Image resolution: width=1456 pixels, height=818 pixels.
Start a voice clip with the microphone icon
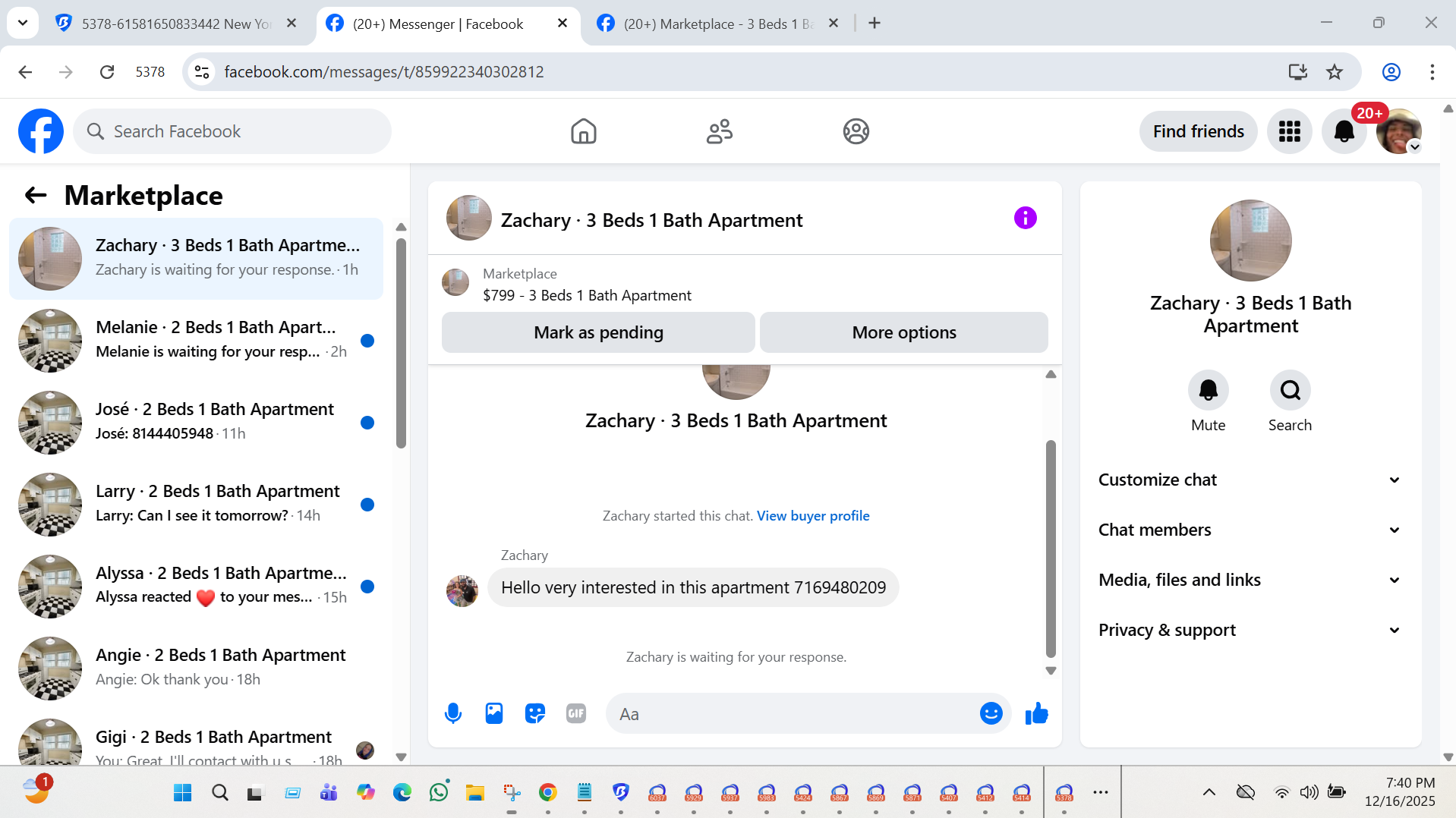pyautogui.click(x=453, y=713)
